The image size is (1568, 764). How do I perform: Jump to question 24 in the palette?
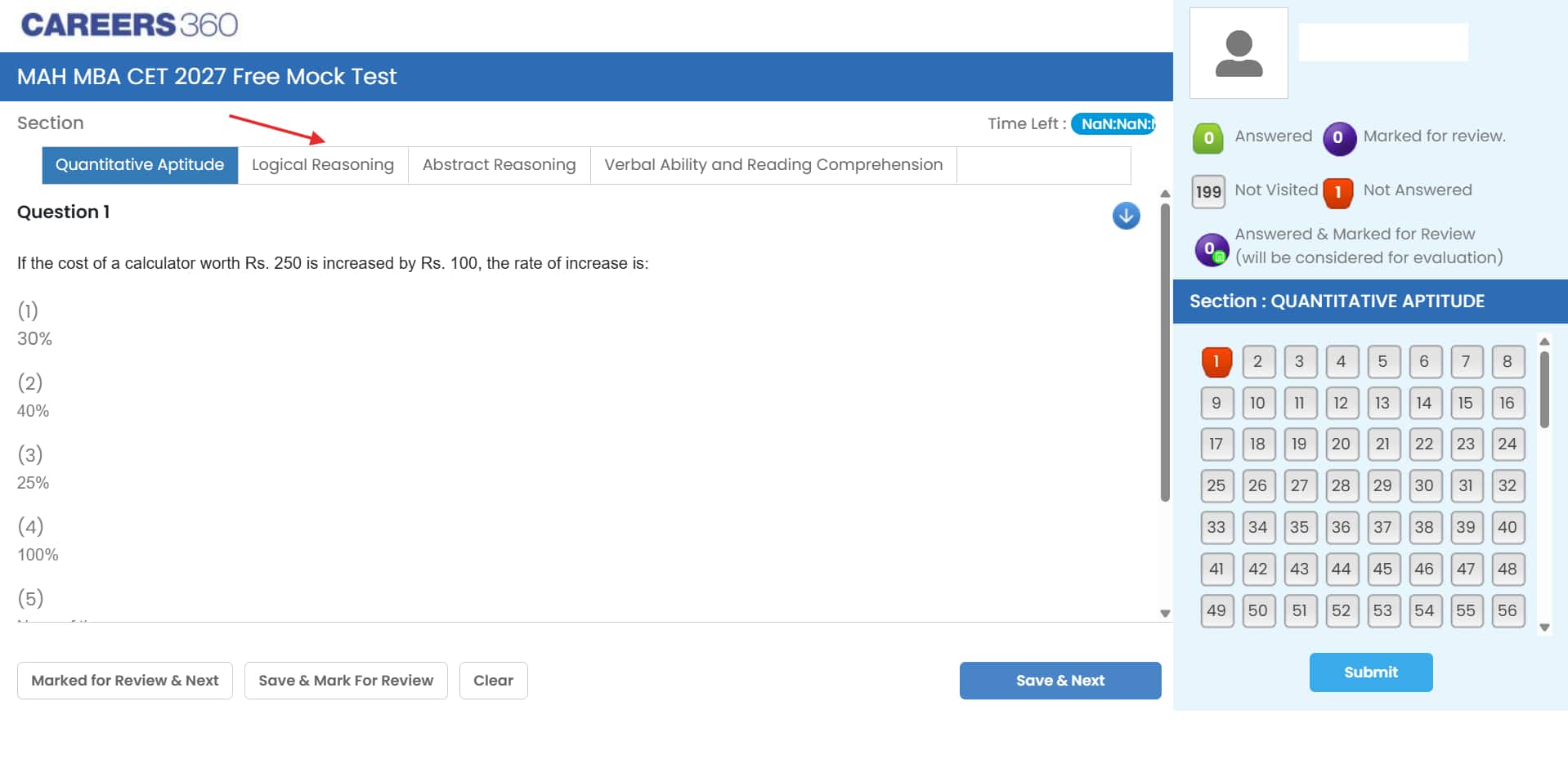1508,444
